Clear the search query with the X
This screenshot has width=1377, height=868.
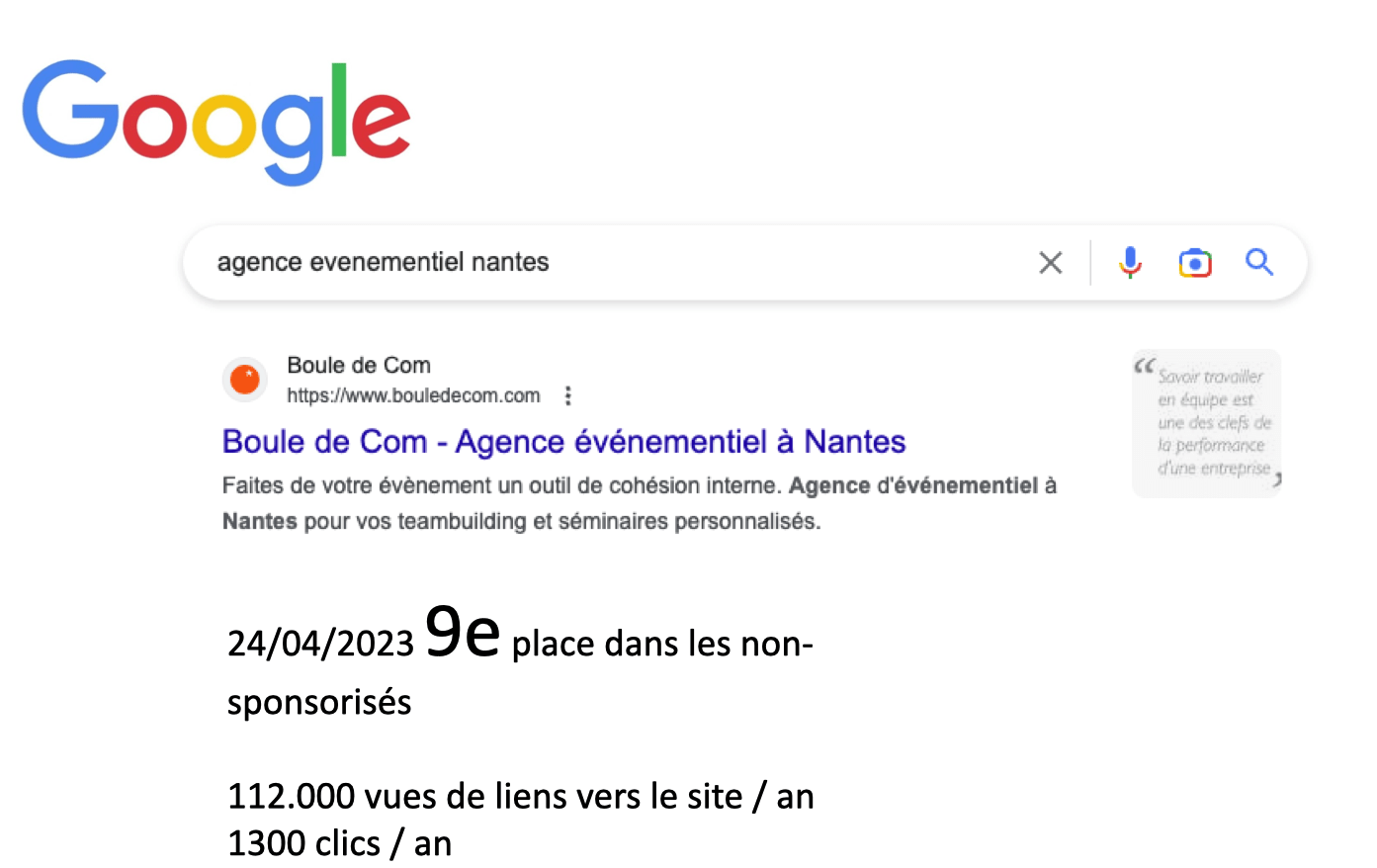(1051, 263)
